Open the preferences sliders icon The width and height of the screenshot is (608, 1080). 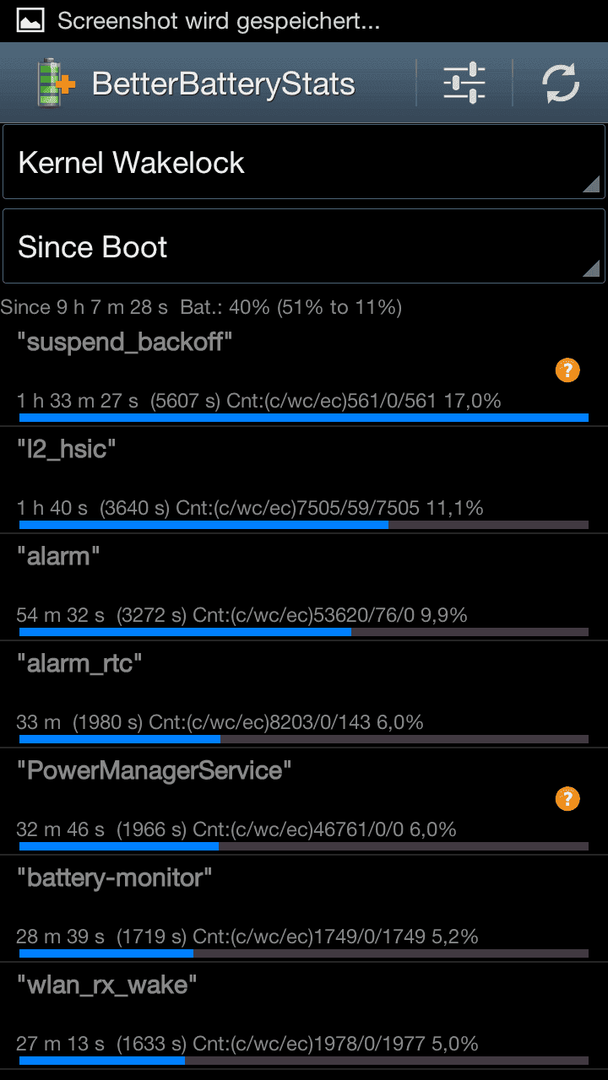click(x=464, y=83)
